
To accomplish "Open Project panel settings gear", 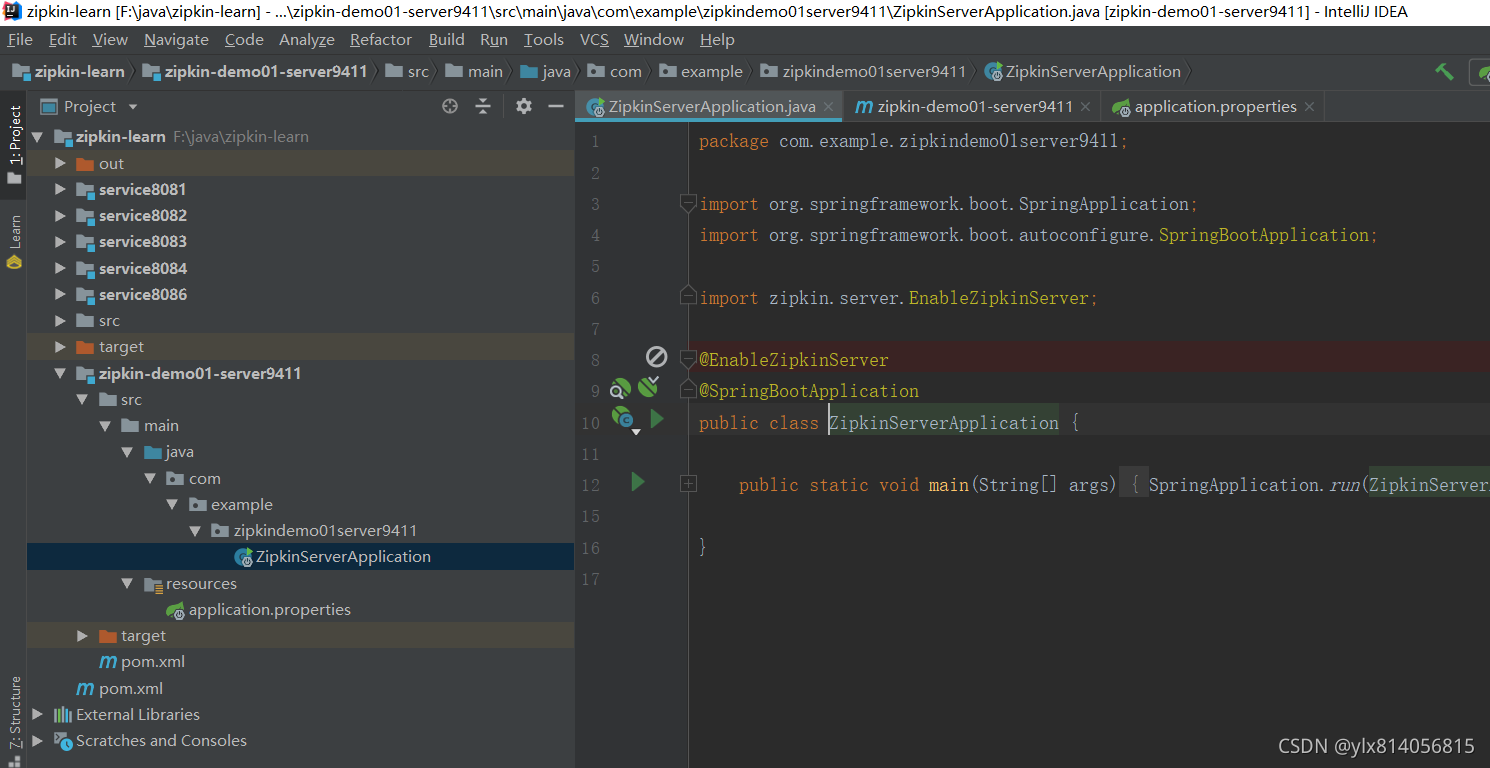I will pos(523,106).
